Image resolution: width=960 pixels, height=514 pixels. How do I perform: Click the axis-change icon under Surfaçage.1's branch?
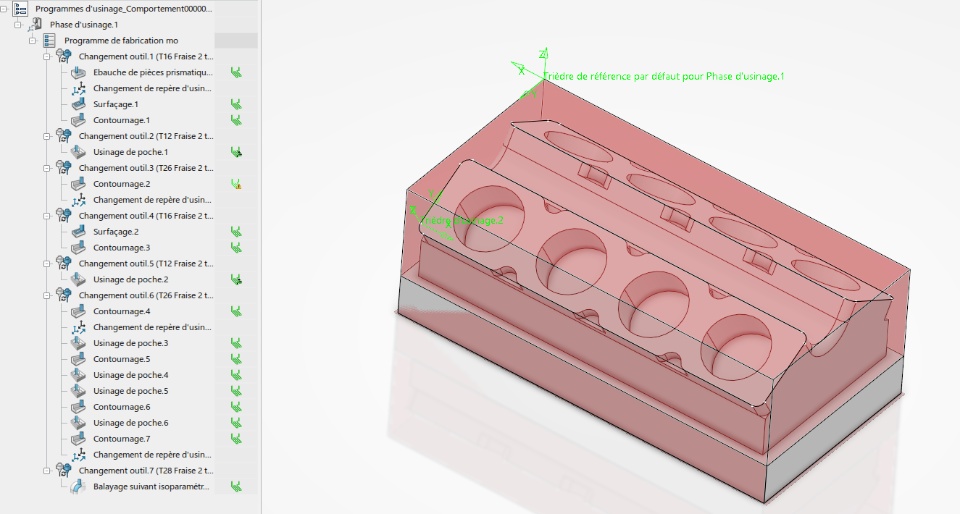click(x=78, y=88)
